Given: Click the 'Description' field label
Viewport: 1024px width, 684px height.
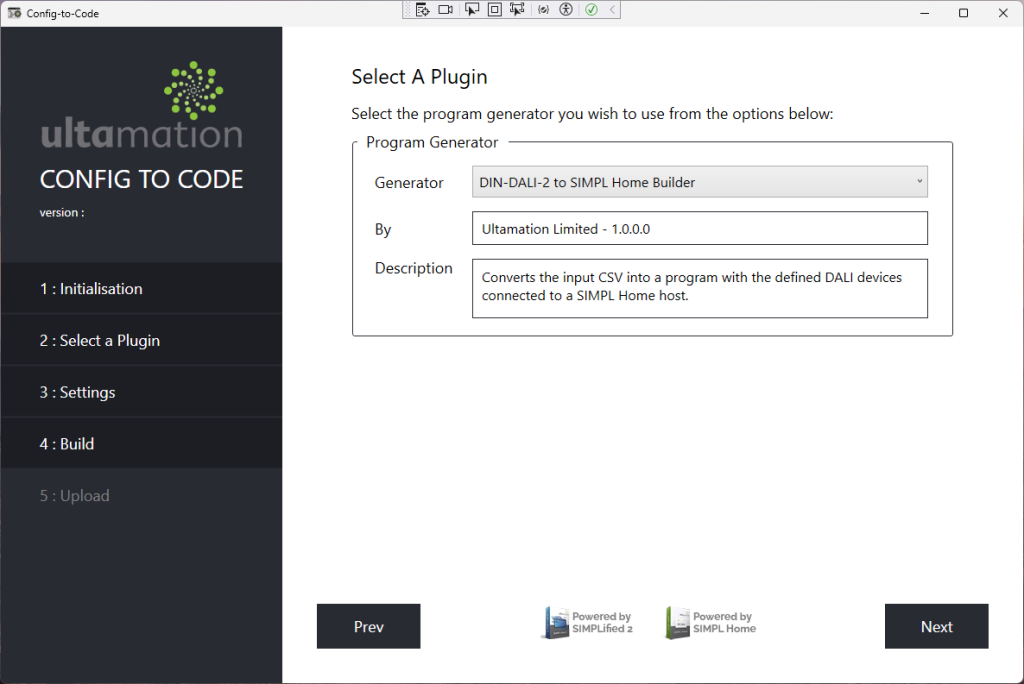Looking at the screenshot, I should [413, 269].
